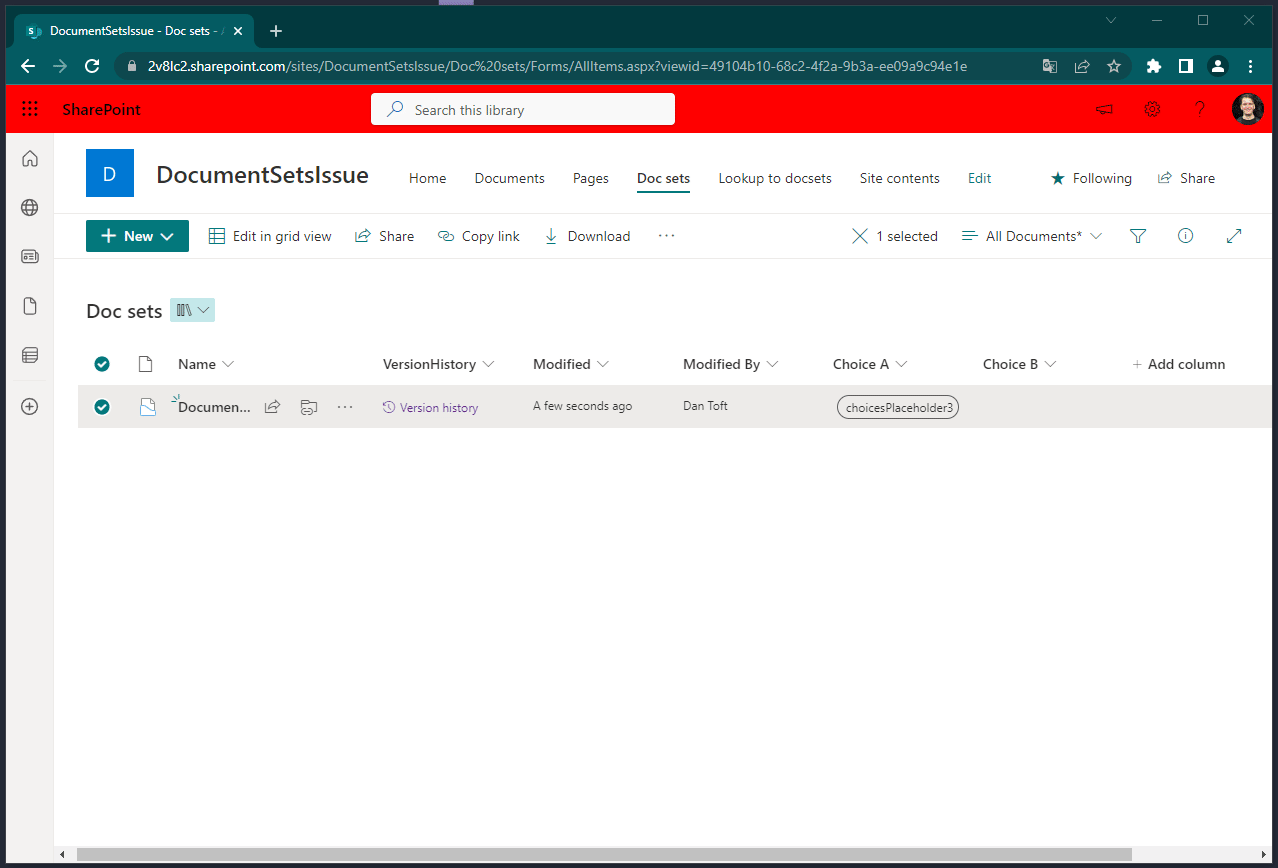Open My lists icon in left rail

click(x=30, y=354)
